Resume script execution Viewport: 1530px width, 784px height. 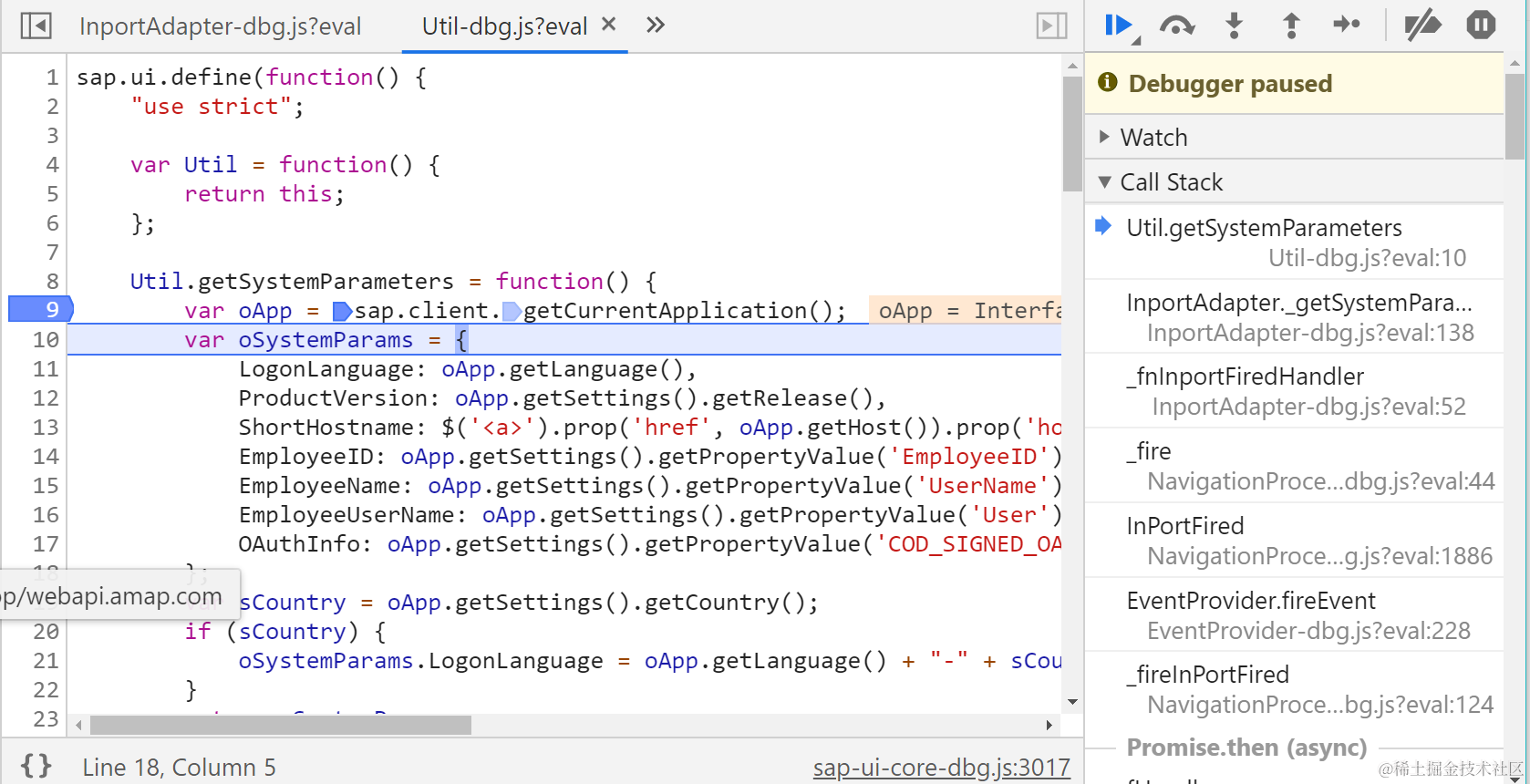1119,26
